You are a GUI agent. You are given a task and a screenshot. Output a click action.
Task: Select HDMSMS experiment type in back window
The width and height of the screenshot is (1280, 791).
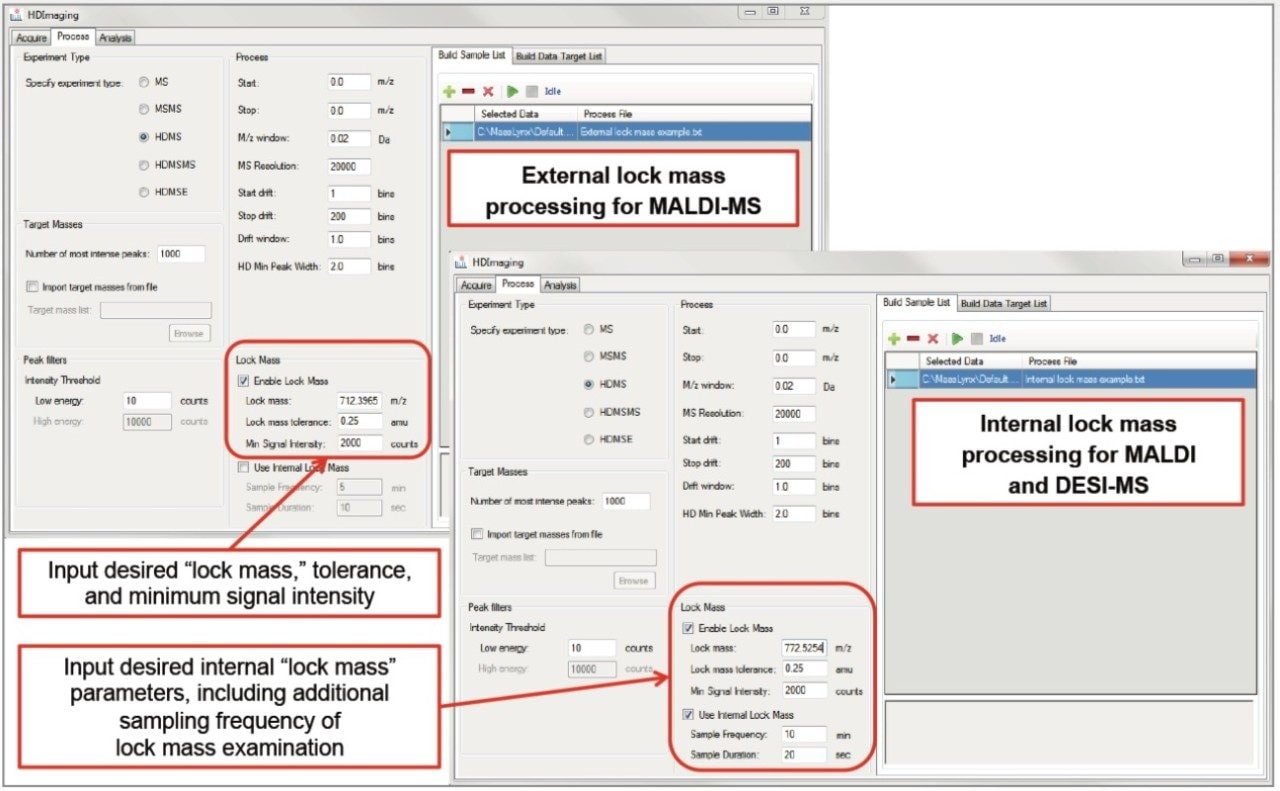[144, 164]
